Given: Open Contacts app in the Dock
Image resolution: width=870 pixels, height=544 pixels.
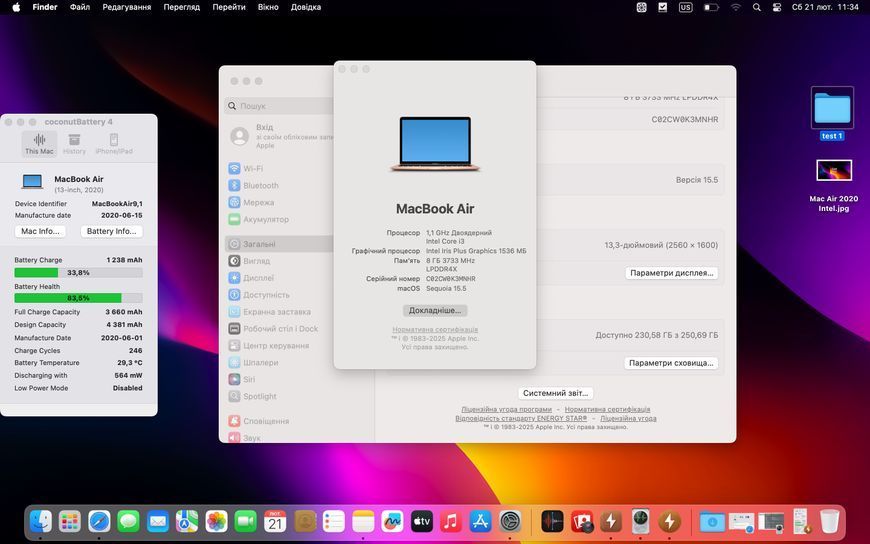Looking at the screenshot, I should [305, 521].
